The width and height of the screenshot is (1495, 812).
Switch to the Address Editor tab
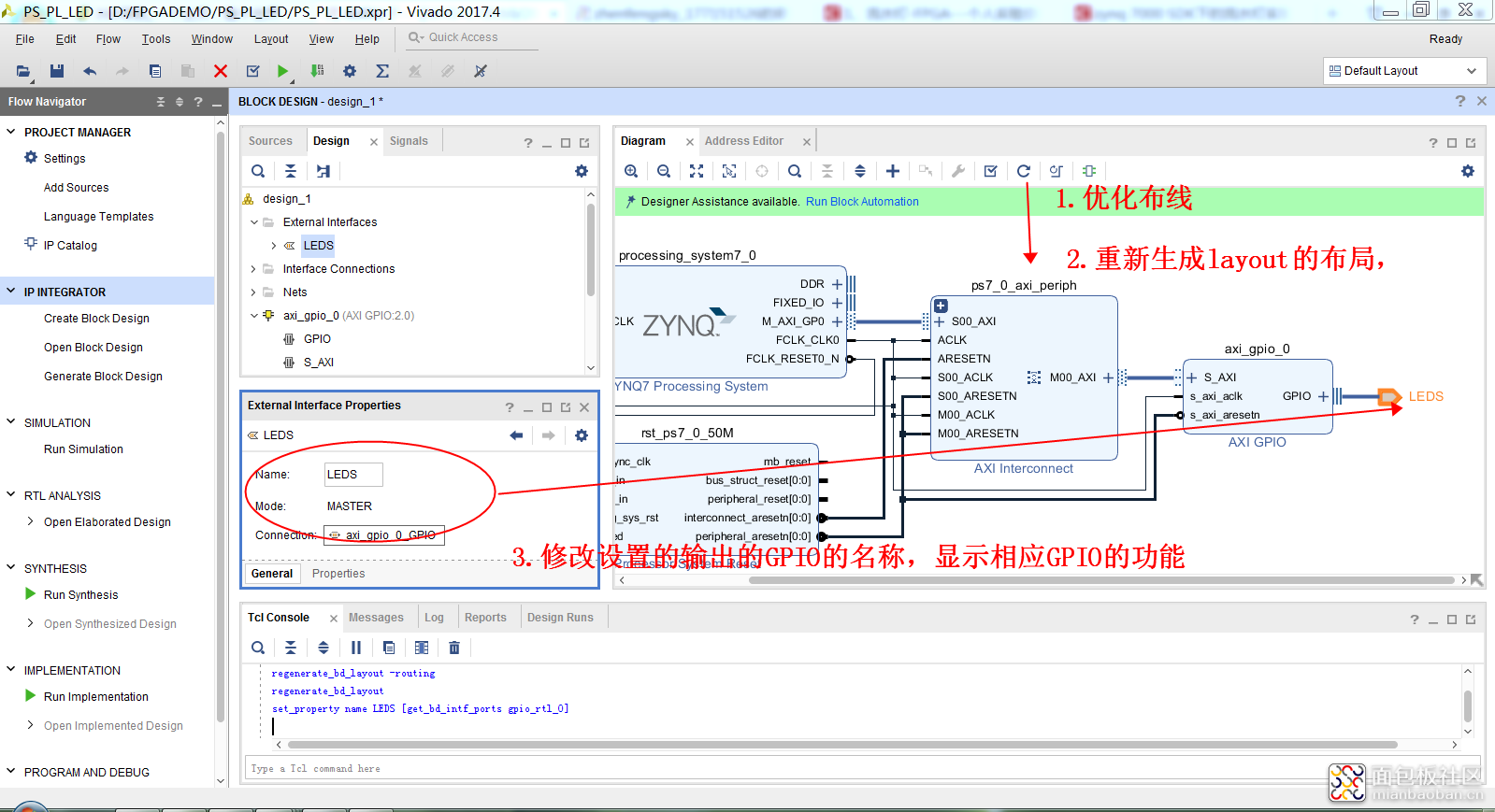pos(744,141)
